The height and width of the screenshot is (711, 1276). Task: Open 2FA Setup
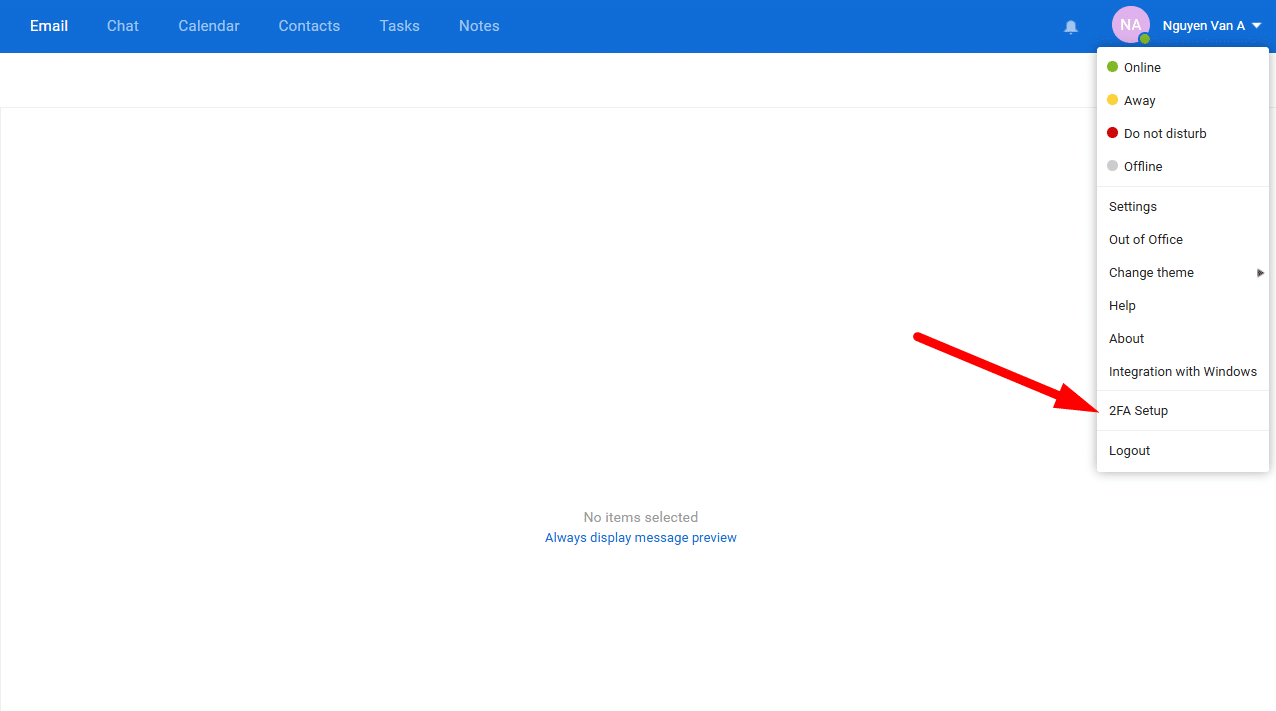click(1138, 411)
